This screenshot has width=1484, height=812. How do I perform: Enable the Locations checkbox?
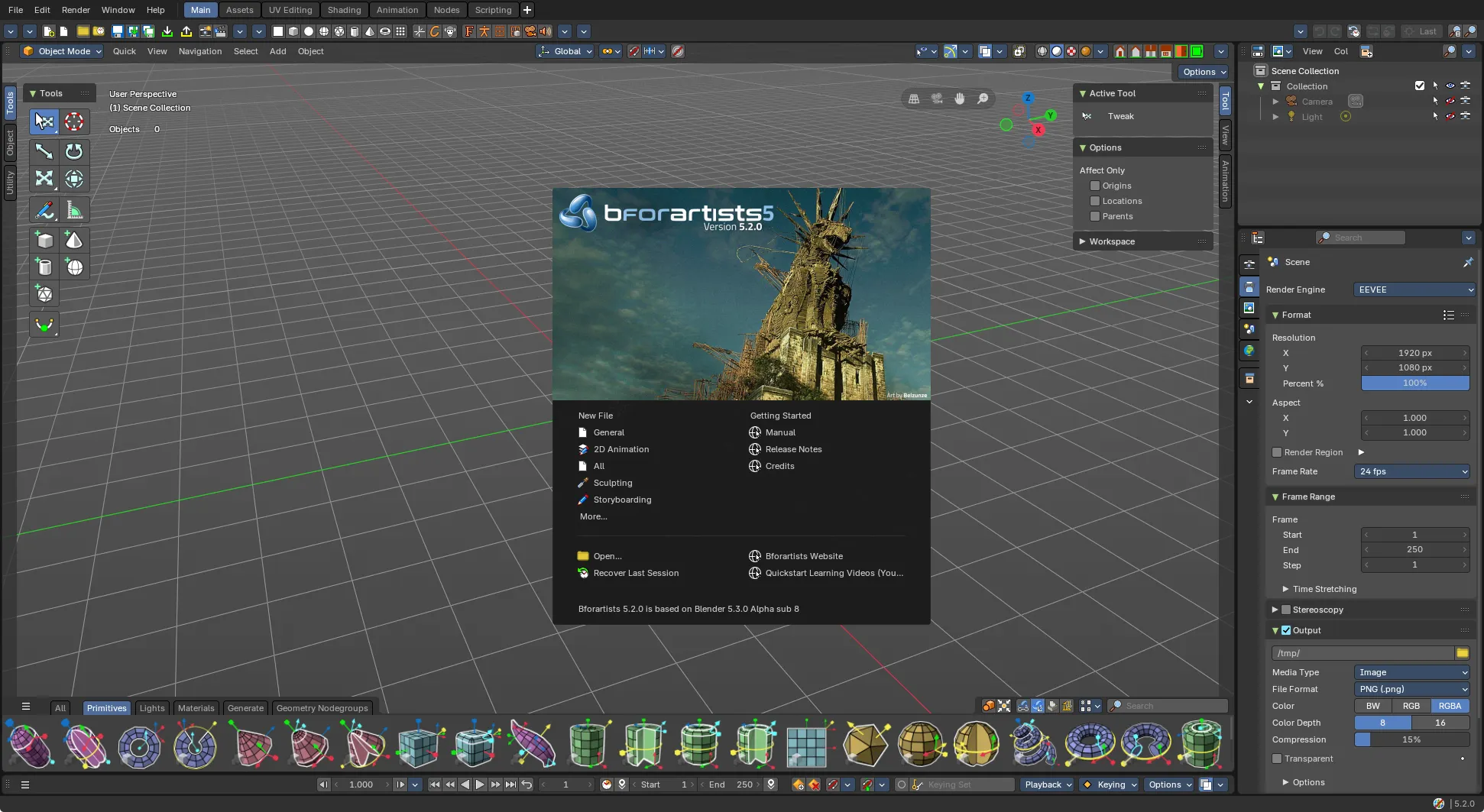point(1095,201)
